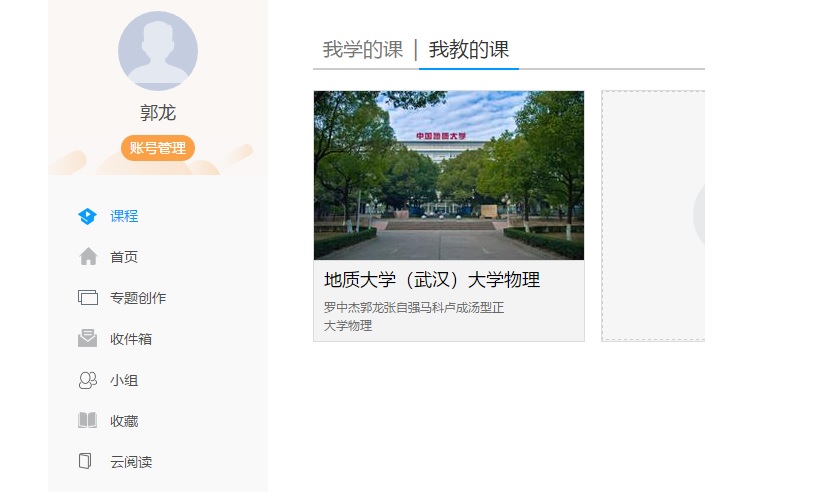819x492 pixels.
Task: Click the 大学物理 subtitle under the course
Action: coord(348,326)
